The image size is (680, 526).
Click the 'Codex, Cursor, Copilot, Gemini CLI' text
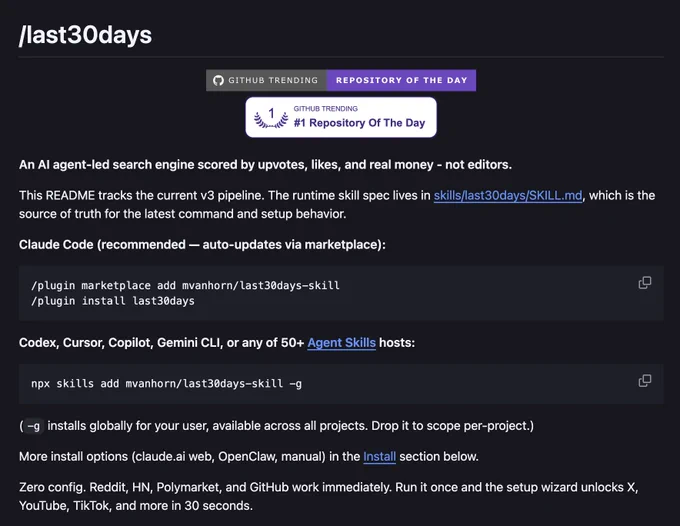(x=217, y=343)
